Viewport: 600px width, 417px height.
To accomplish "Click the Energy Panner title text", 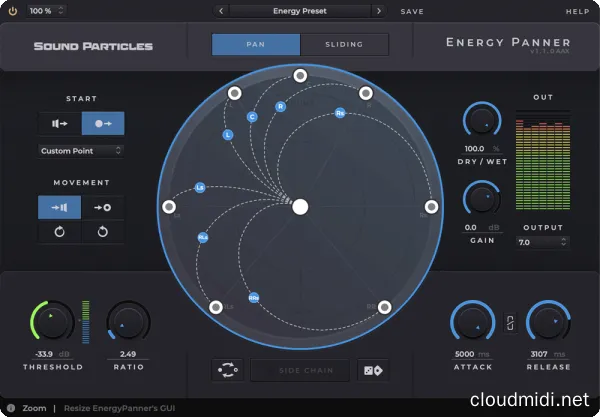I will coord(508,43).
